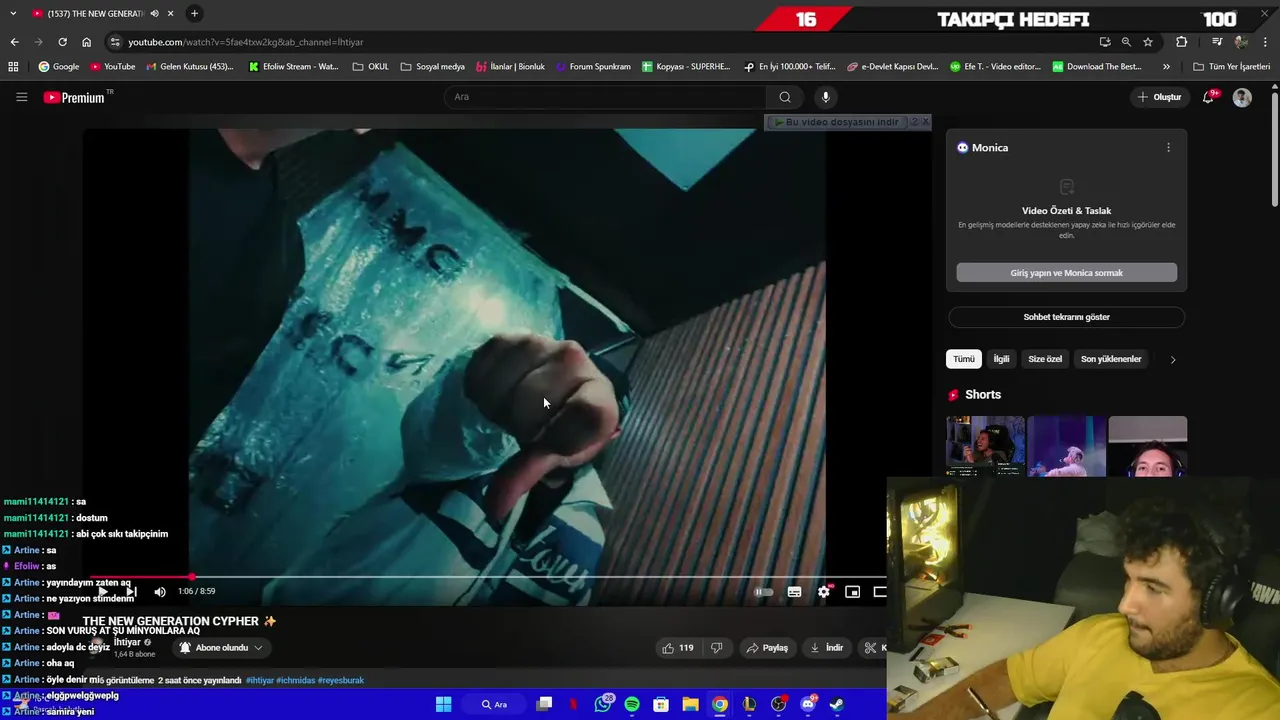Toggle theater mode in player
This screenshot has height=720, width=1280.
tap(879, 591)
